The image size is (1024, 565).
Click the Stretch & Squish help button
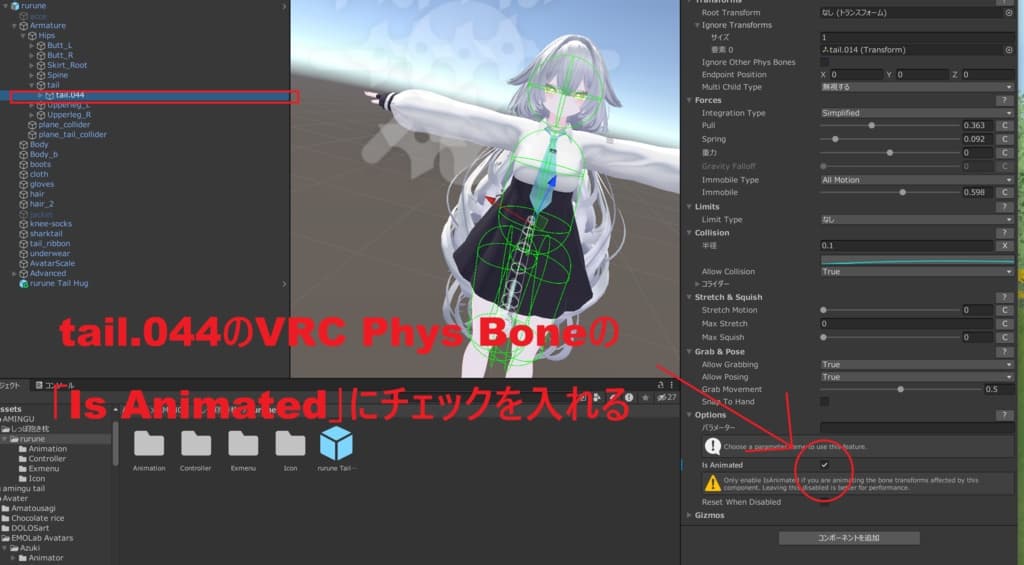(1004, 297)
